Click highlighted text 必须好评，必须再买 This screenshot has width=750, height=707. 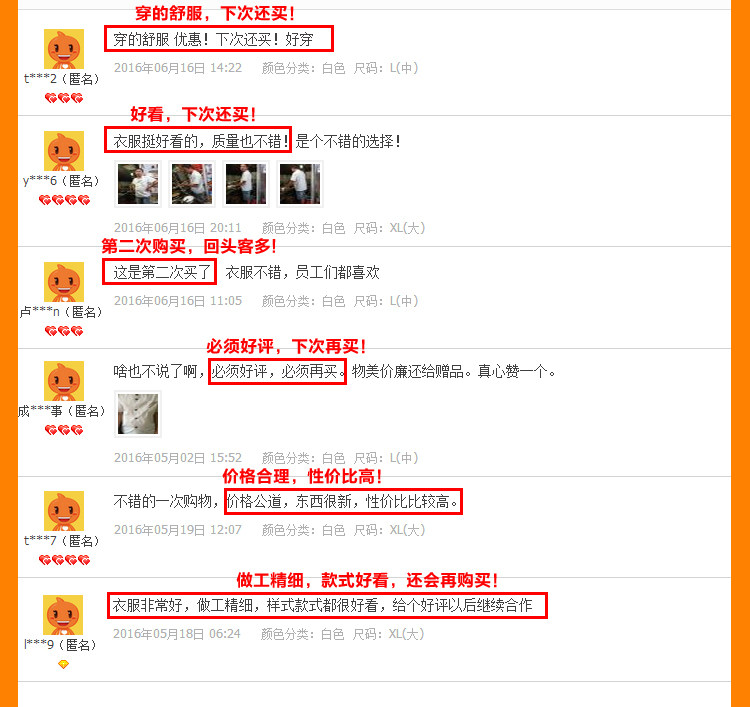click(x=277, y=371)
